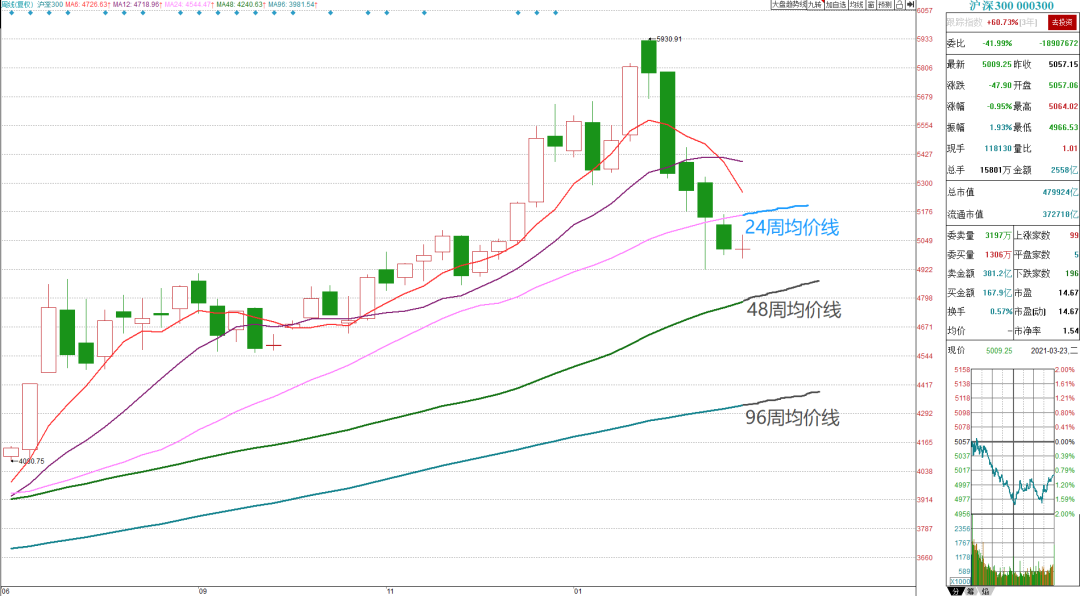Screen dimensions: 1080x596
Task: Click the 总市值 479924亿 value
Action: [x=1060, y=192]
